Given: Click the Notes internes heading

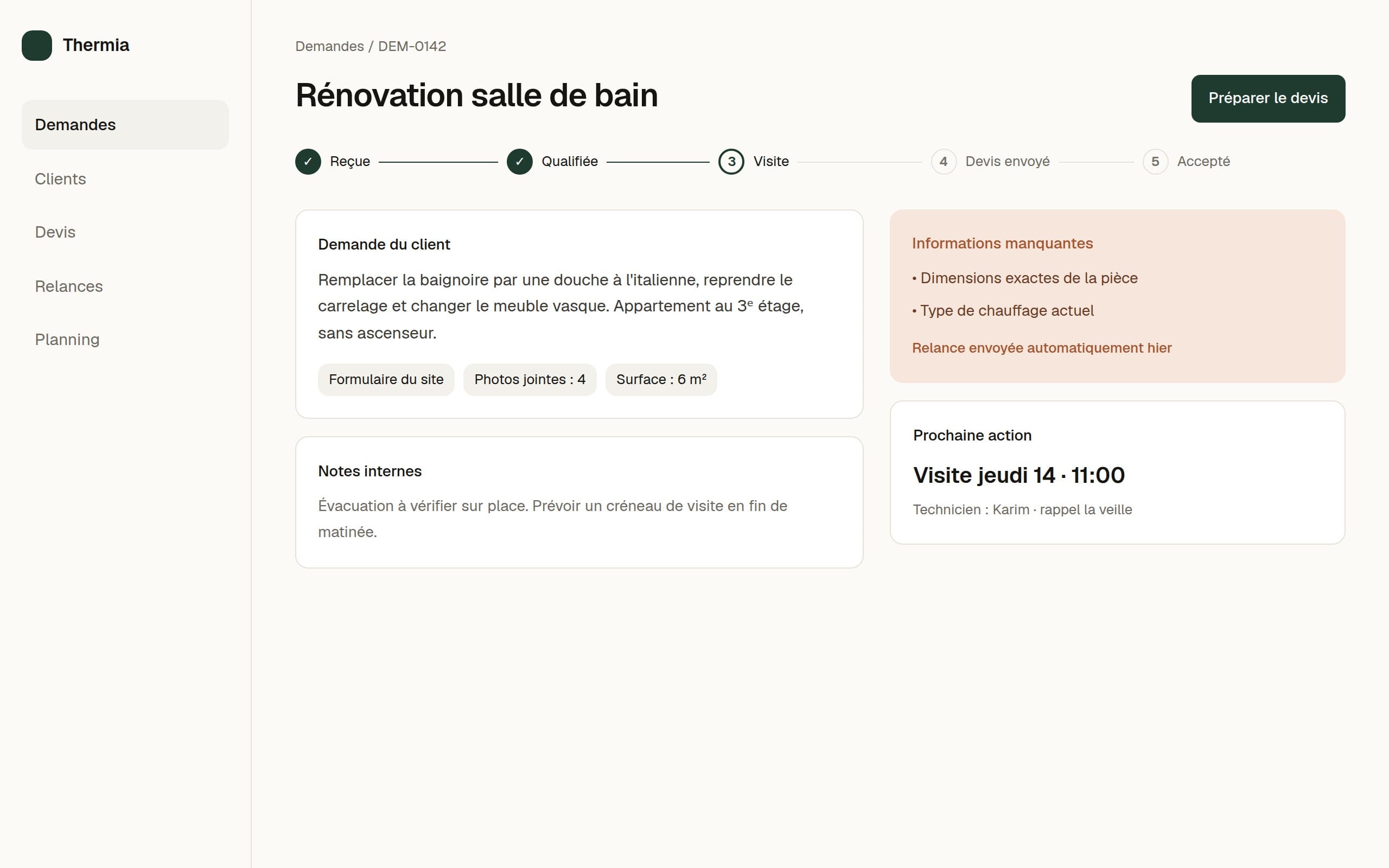Looking at the screenshot, I should click(x=369, y=471).
